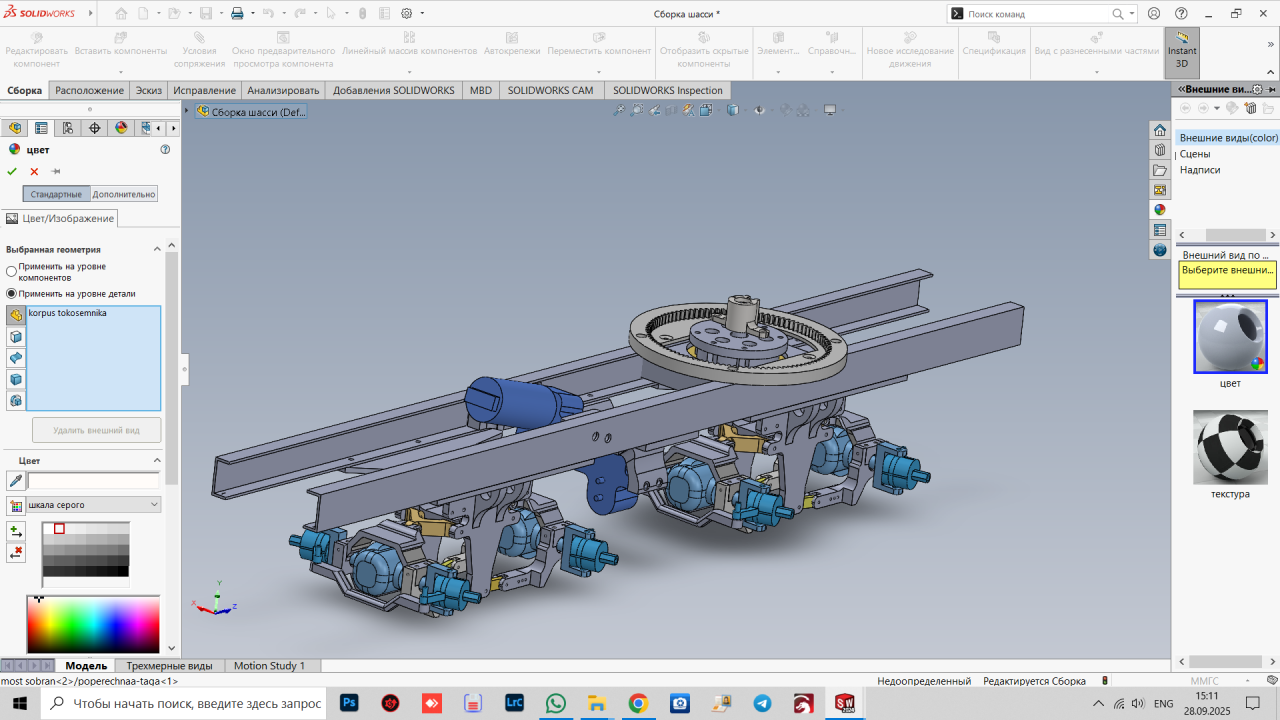Cancel color edit with red X
Image resolution: width=1280 pixels, height=720 pixels.
tap(34, 171)
